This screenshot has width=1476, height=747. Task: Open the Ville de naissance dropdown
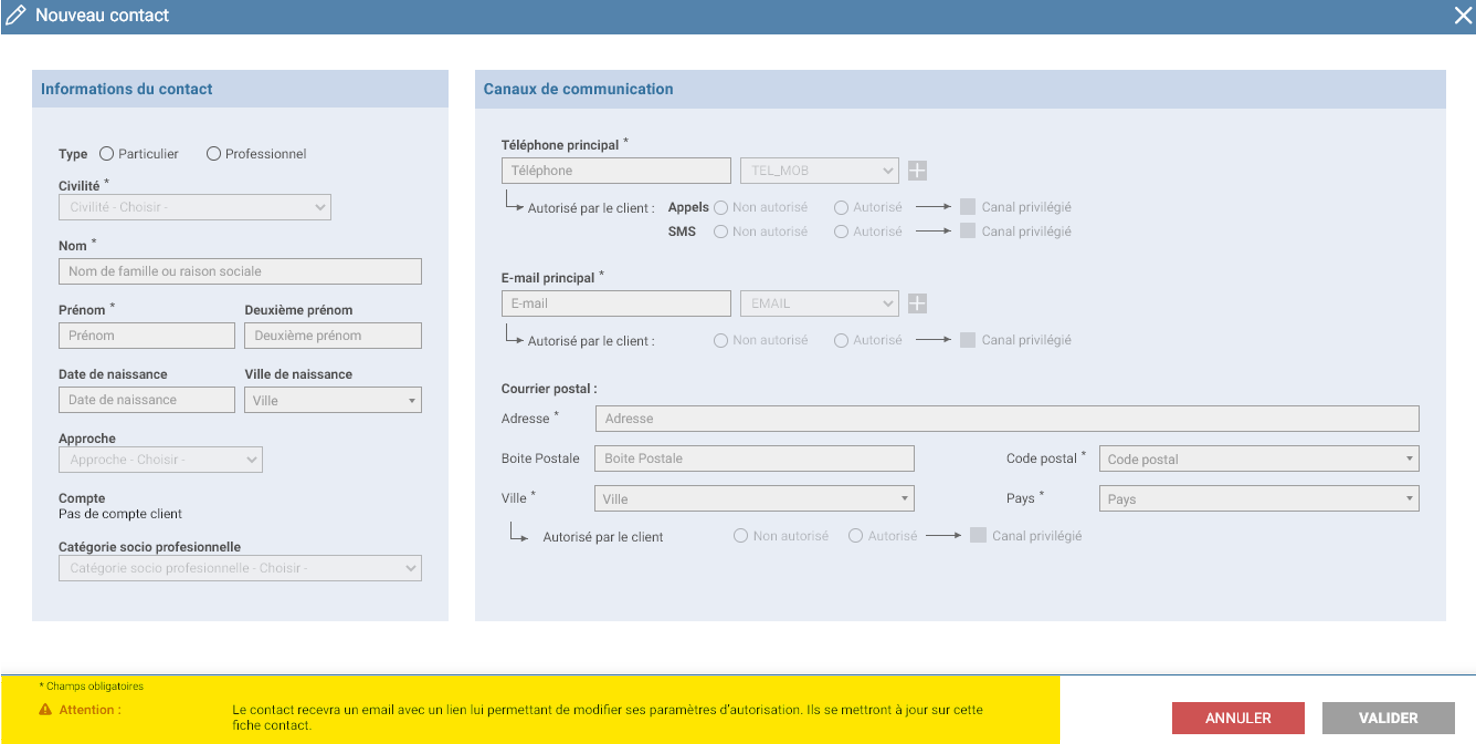(333, 400)
